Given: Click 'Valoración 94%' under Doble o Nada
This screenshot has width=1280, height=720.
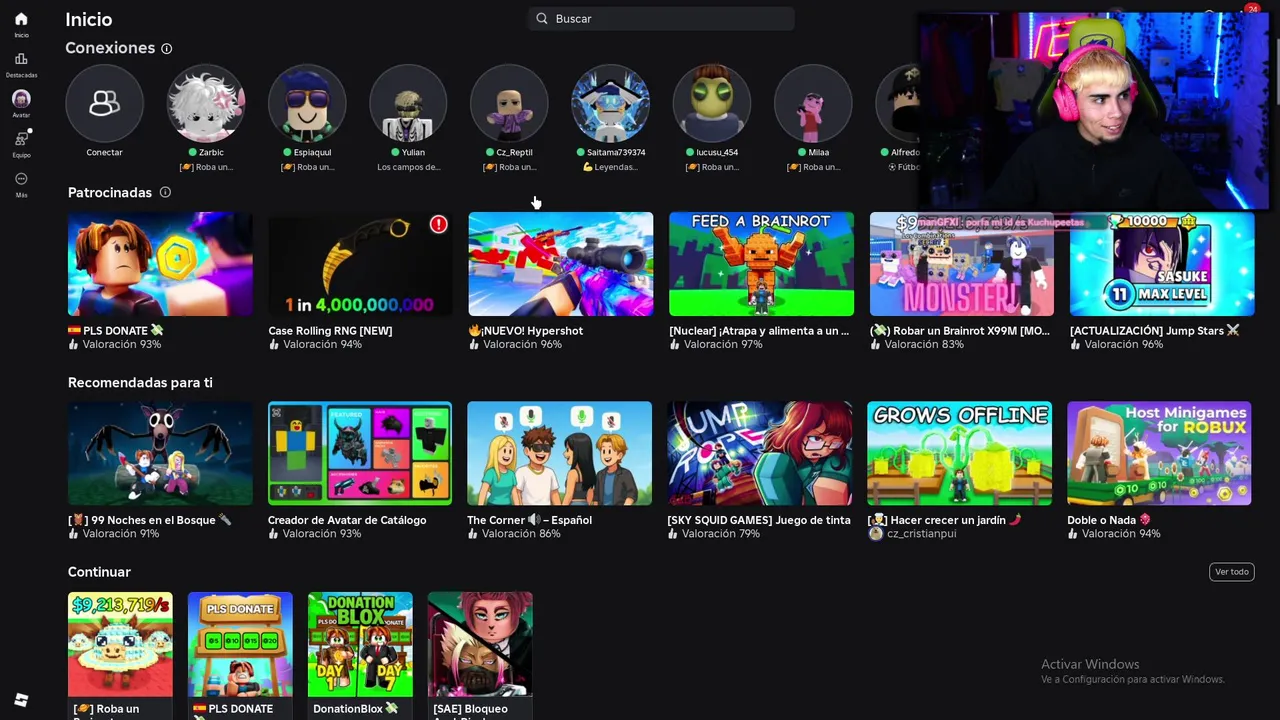Looking at the screenshot, I should click(x=1121, y=534).
